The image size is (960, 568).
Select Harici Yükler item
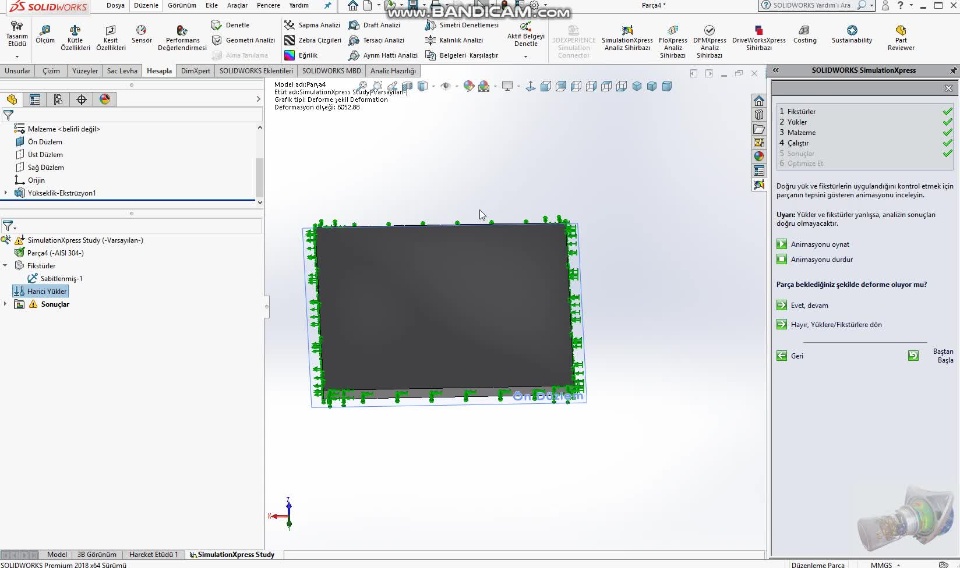40,291
